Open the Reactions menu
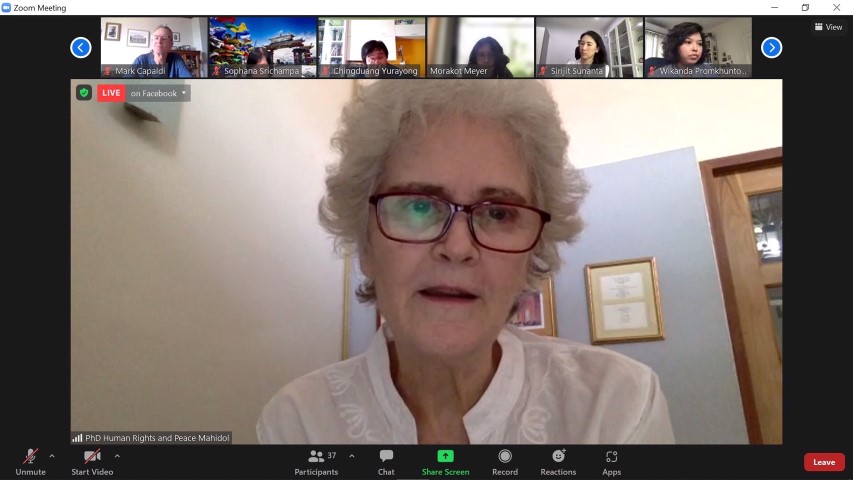This screenshot has width=853, height=480. 558,462
